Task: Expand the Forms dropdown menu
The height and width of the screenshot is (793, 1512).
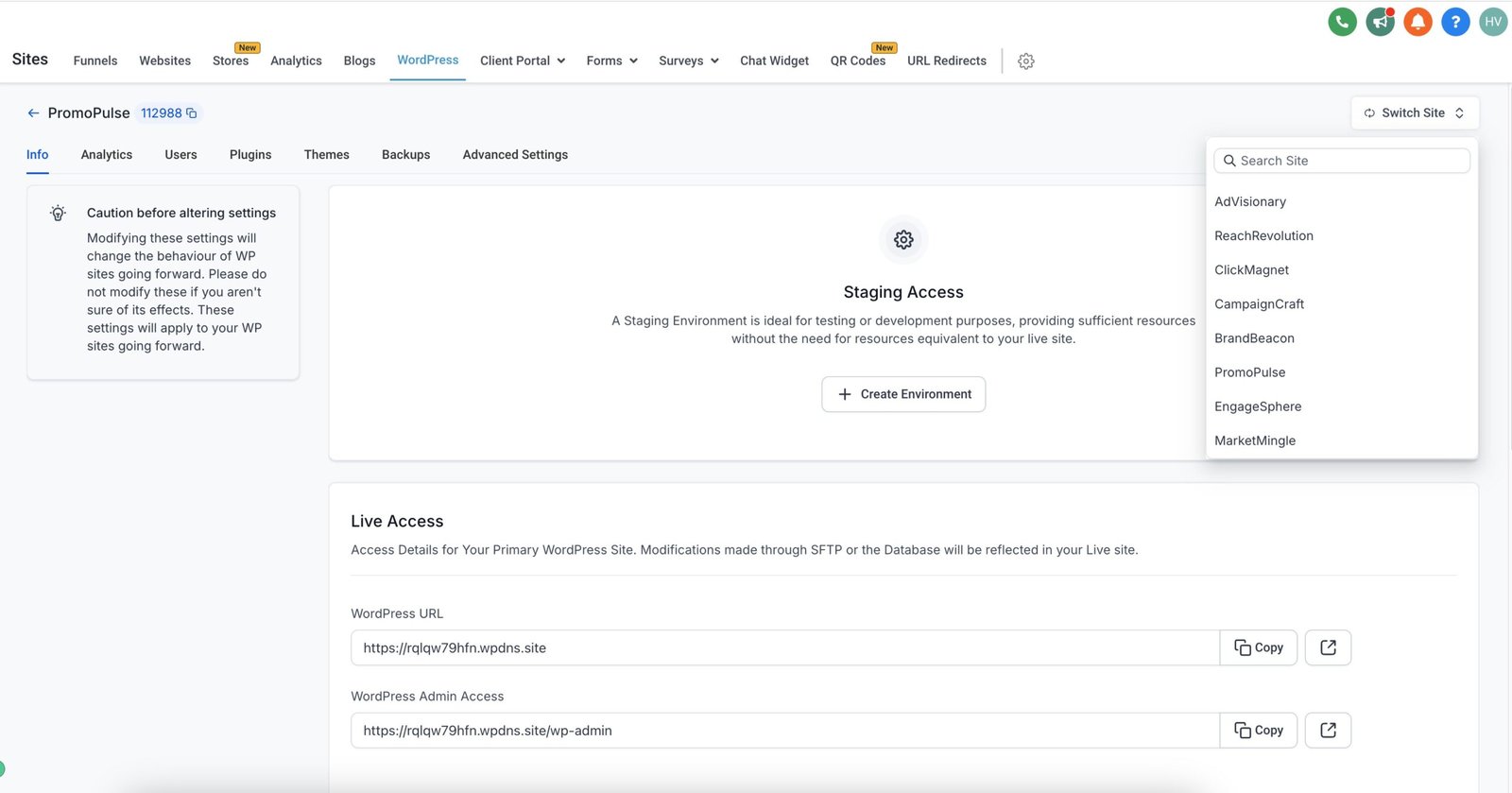Action: point(611,60)
